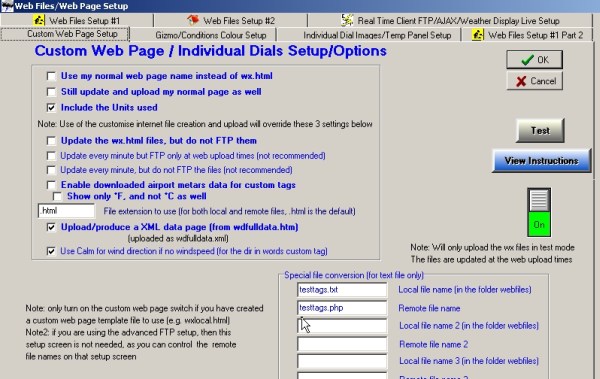Enable Use my normal web page name checkbox
Image resolution: width=600 pixels, height=379 pixels.
point(51,76)
